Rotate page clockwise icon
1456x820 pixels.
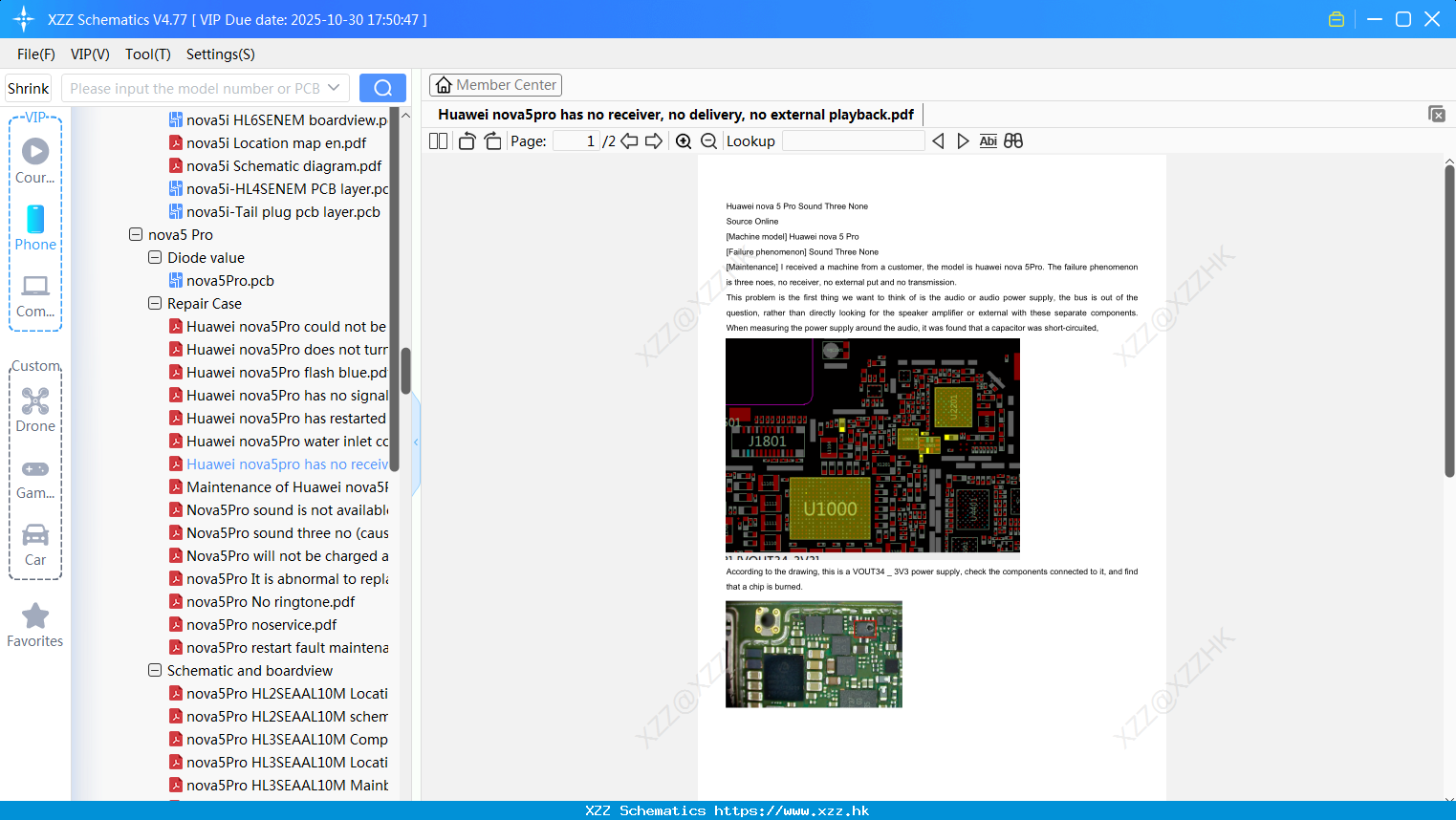(492, 141)
